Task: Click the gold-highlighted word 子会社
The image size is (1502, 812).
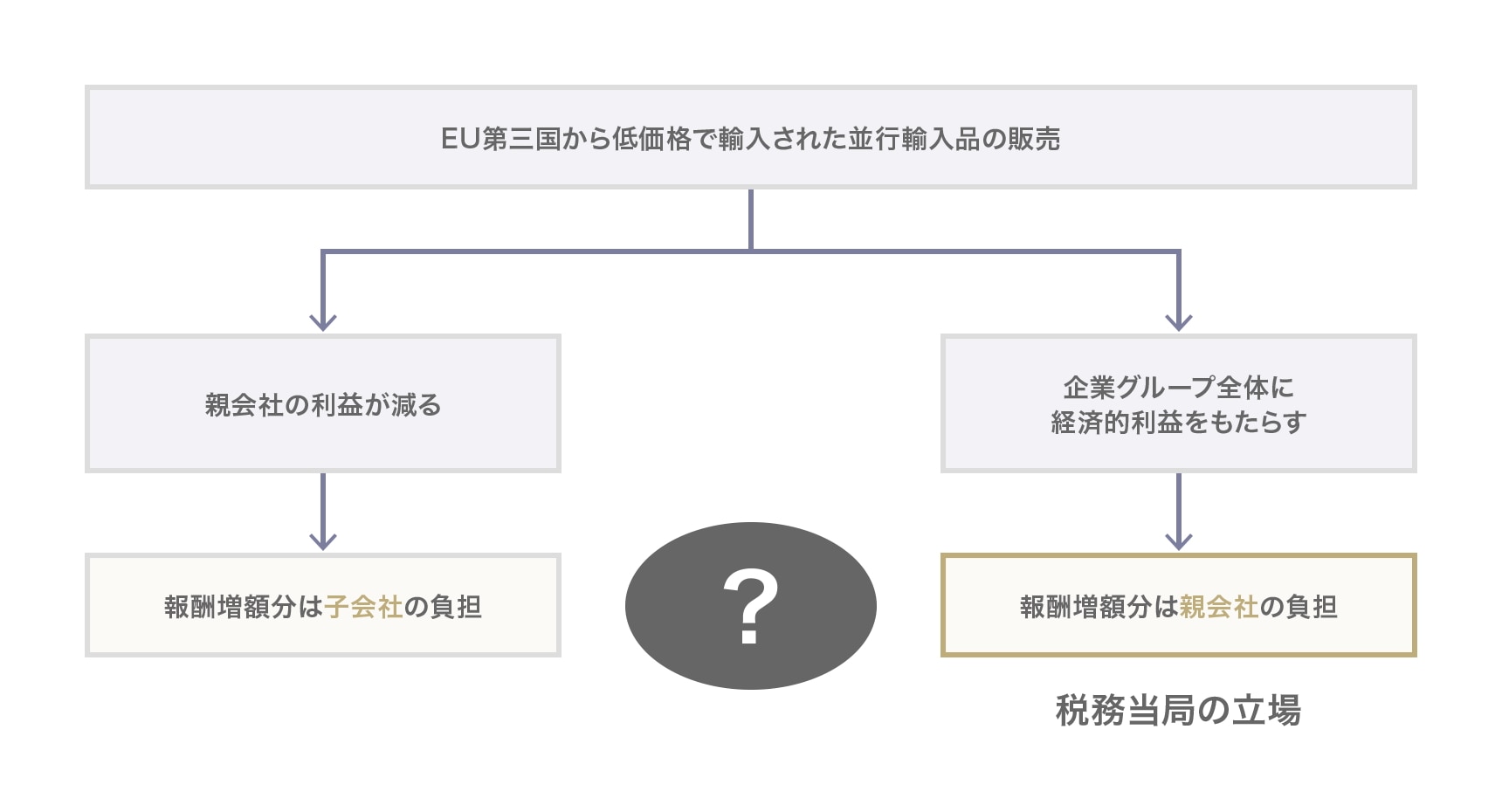Action: click(363, 607)
